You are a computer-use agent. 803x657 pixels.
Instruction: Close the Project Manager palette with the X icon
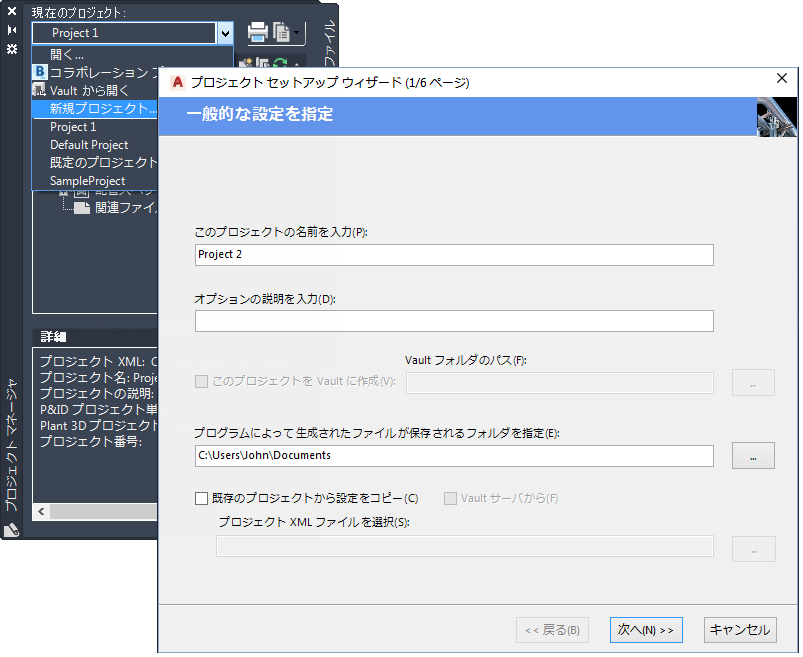12,11
